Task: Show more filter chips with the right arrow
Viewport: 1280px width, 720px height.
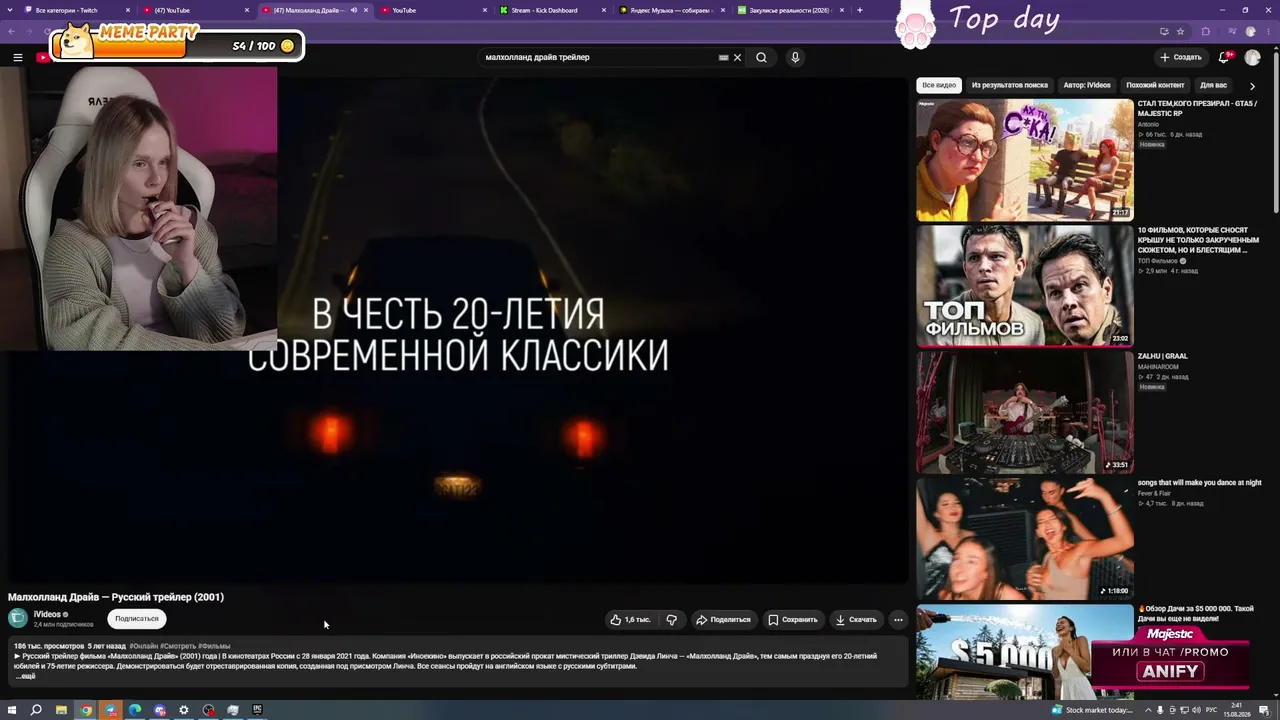Action: (x=1252, y=86)
